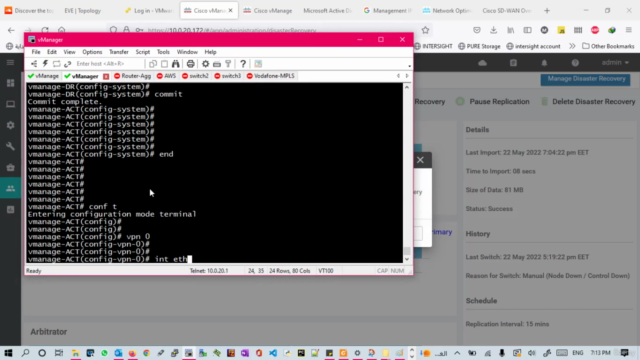
Task: Click the vManage tasks clipboard icon
Action: pyautogui.click(x=513, y=63)
